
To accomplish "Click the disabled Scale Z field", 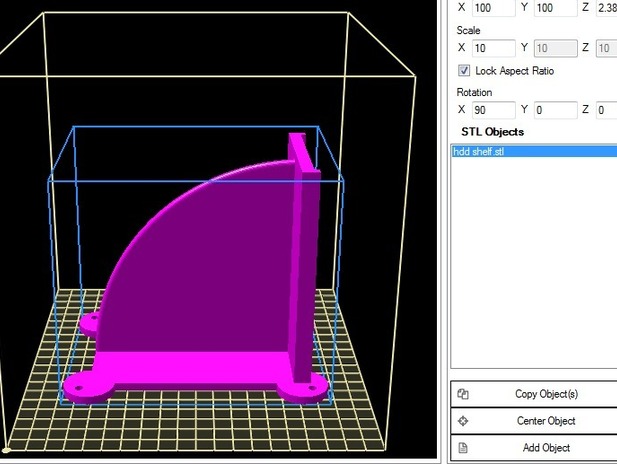I will click(606, 48).
